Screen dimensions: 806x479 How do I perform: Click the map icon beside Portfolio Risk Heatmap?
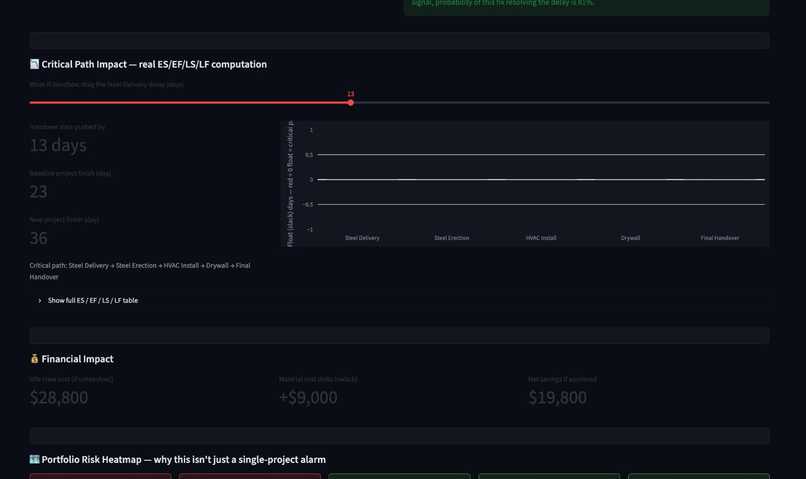point(34,459)
